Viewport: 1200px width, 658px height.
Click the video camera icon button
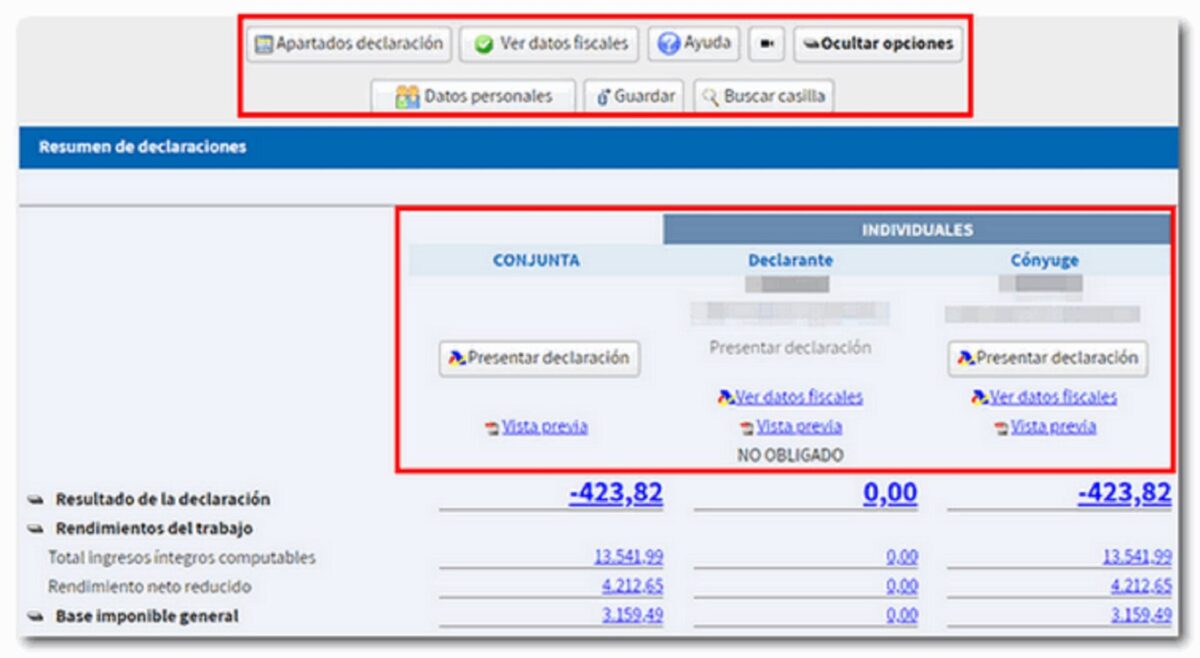[766, 44]
